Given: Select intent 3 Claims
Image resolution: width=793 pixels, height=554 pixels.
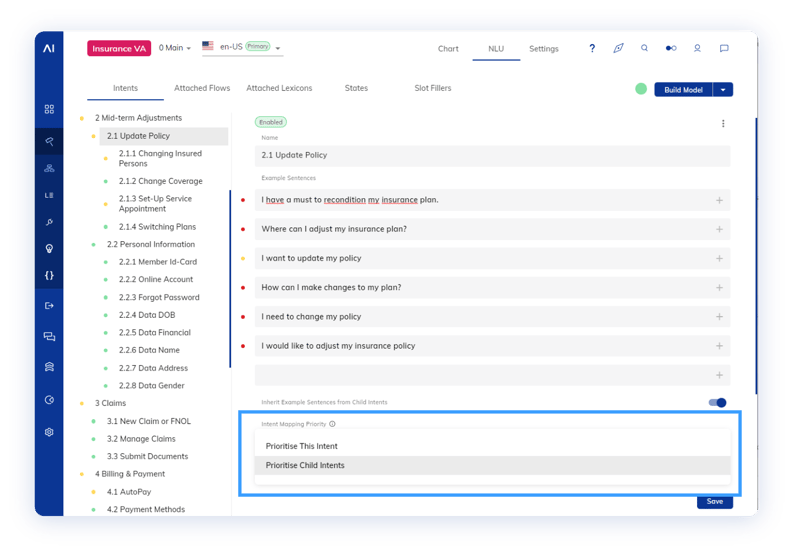Looking at the screenshot, I should click(x=110, y=403).
